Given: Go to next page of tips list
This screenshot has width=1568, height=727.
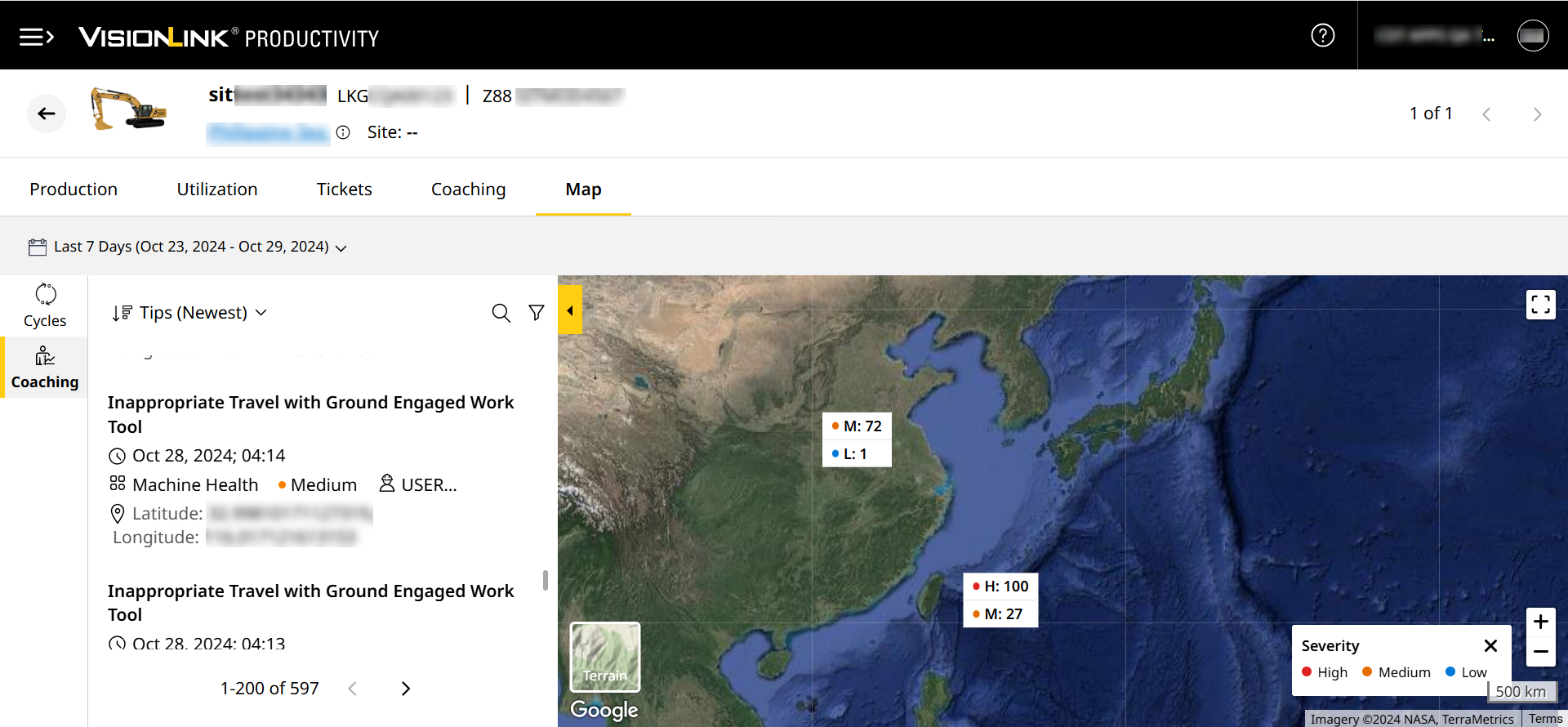Looking at the screenshot, I should tap(406, 689).
